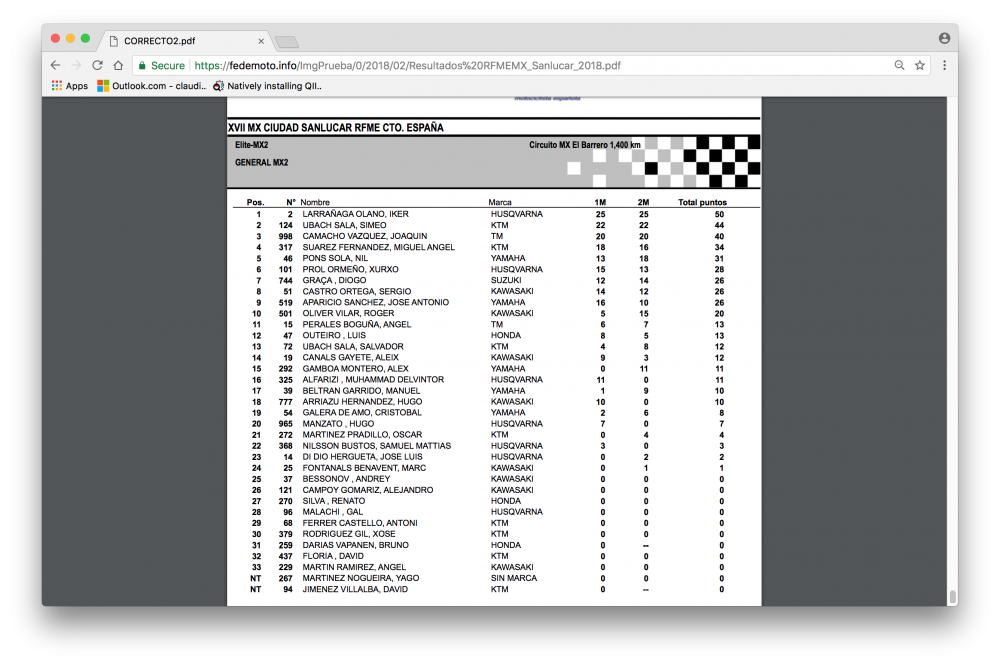The width and height of the screenshot is (1000, 666).
Task: Open the browser home page
Action: coord(118,65)
